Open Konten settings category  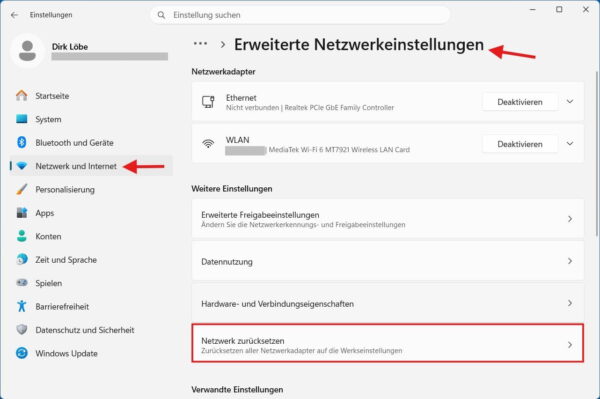(91, 236)
